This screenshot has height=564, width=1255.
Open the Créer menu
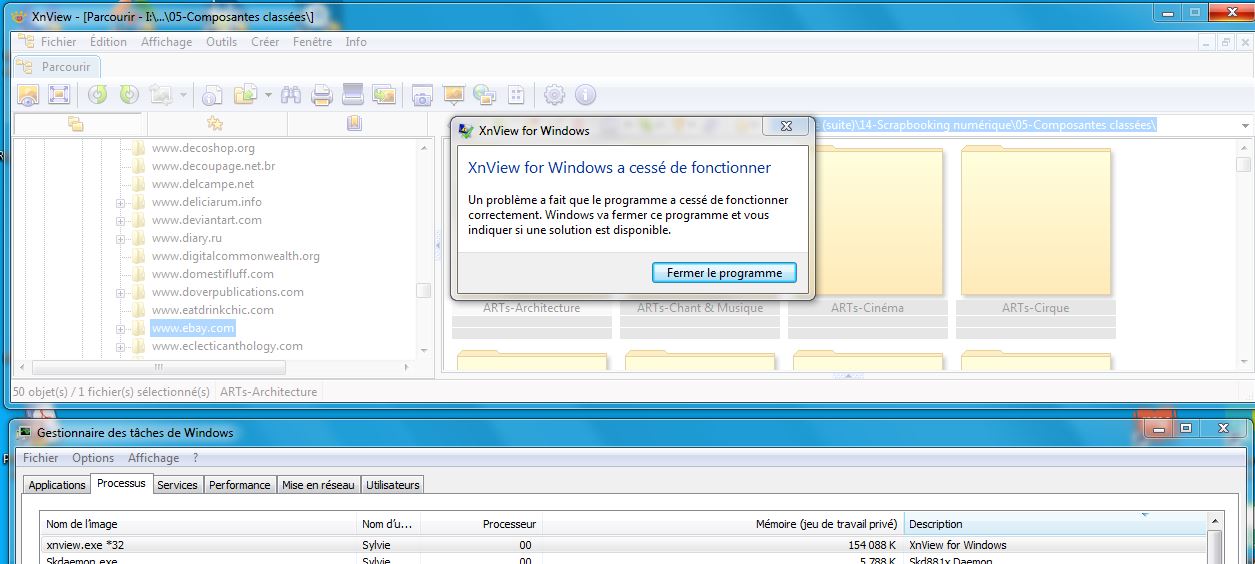click(x=265, y=42)
